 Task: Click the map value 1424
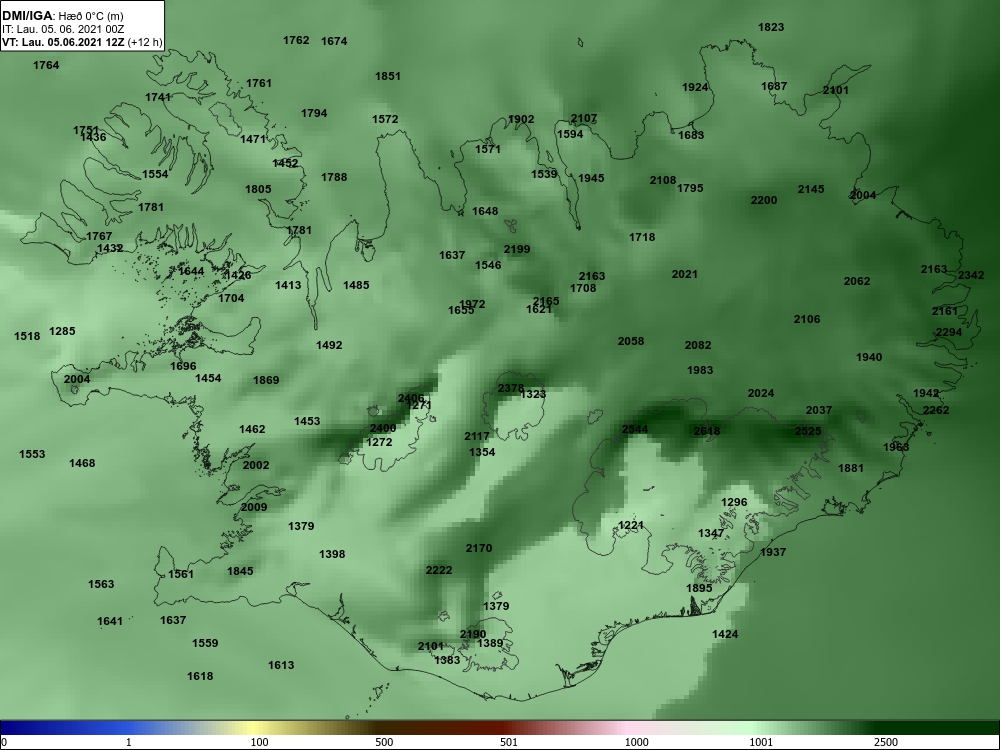click(725, 635)
